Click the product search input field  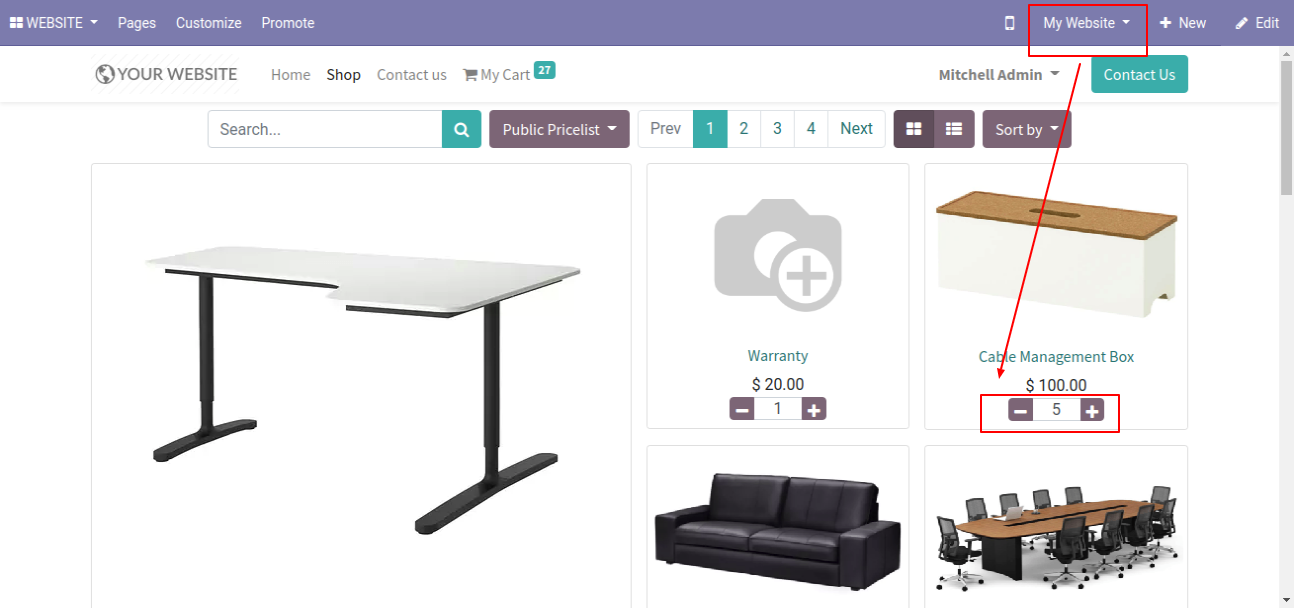pos(325,129)
